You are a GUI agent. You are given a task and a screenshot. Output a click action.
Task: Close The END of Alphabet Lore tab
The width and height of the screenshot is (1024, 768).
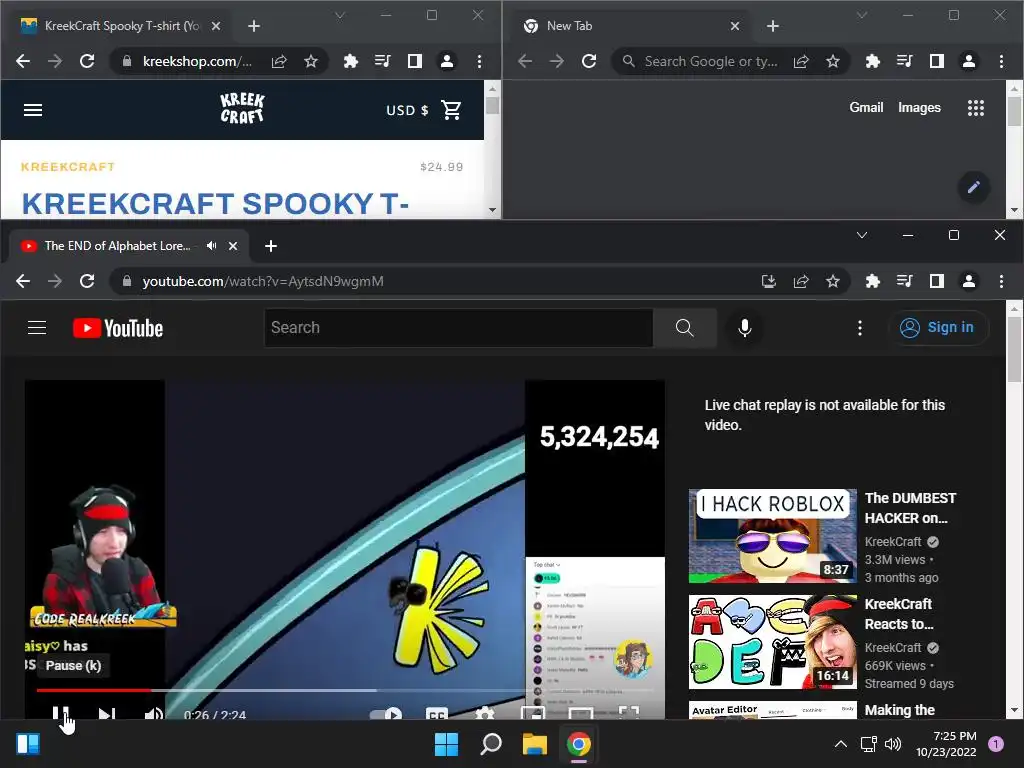click(232, 246)
